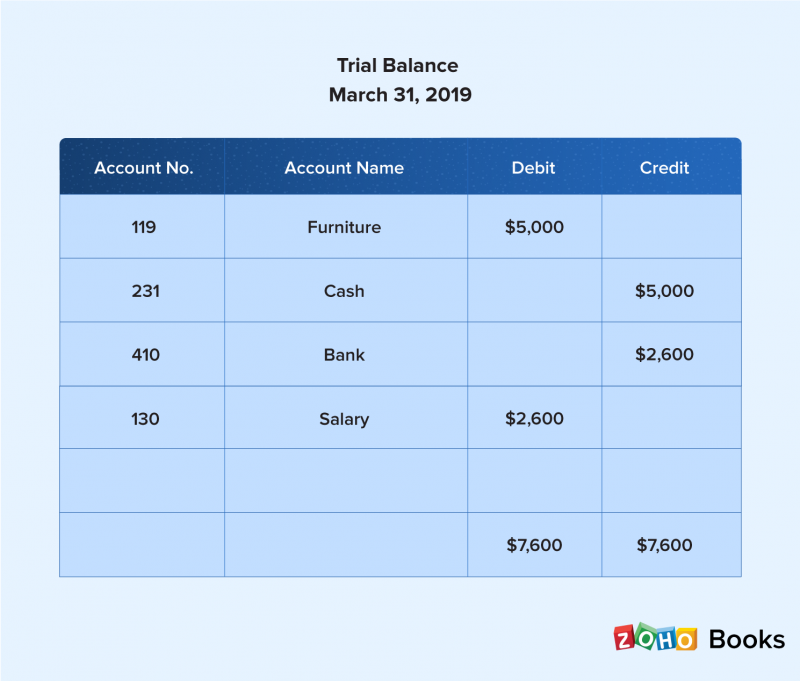The image size is (800, 681).
Task: Select the Bank credit $2,600 cell
Action: point(671,354)
